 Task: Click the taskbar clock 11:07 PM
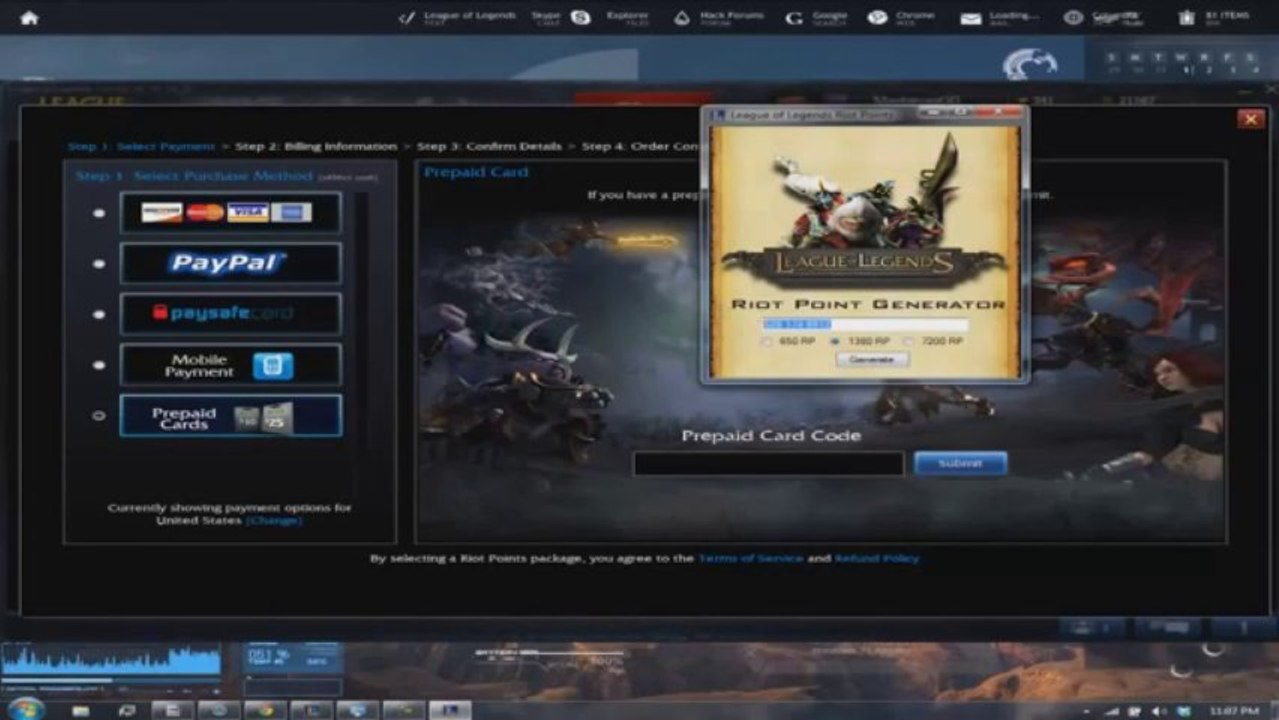[1234, 711]
